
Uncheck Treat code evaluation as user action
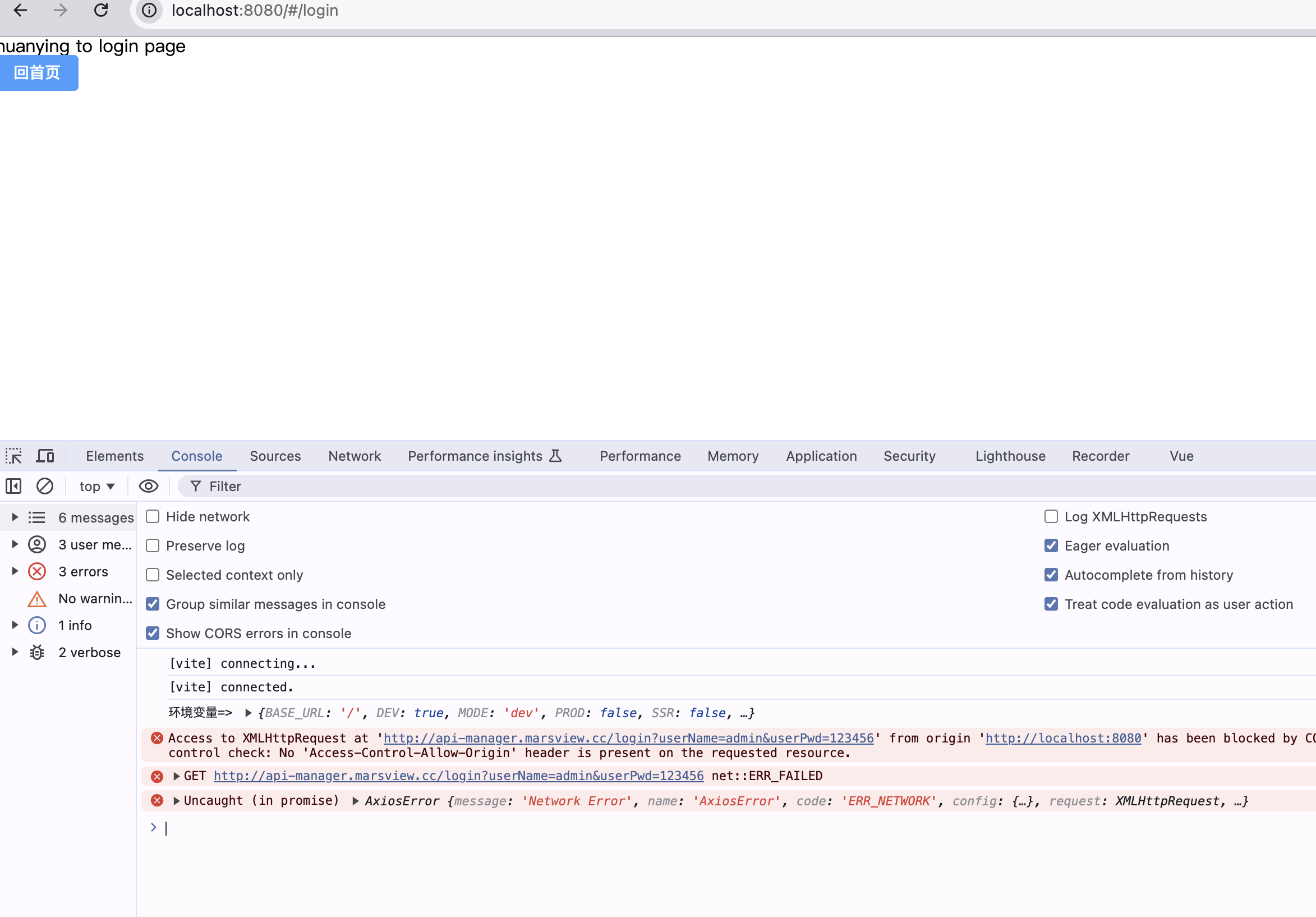pos(1052,605)
